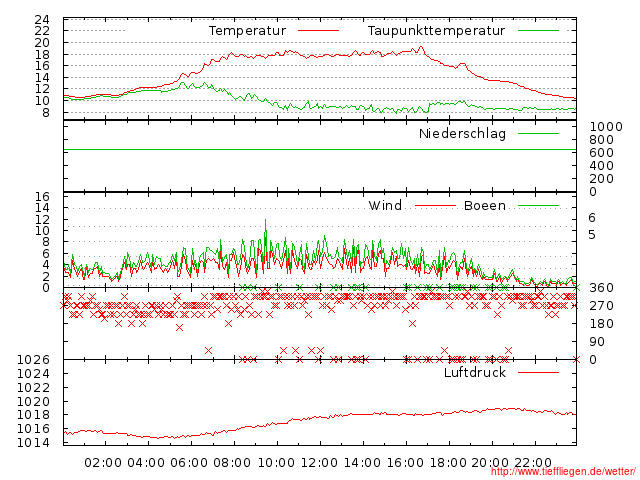The height and width of the screenshot is (480, 640).
Task: Click the green Niederschlag legend line sample
Action: click(x=538, y=133)
